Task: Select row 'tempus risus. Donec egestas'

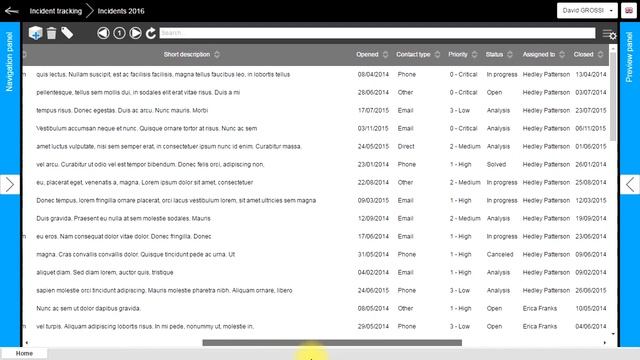Action: (316, 110)
